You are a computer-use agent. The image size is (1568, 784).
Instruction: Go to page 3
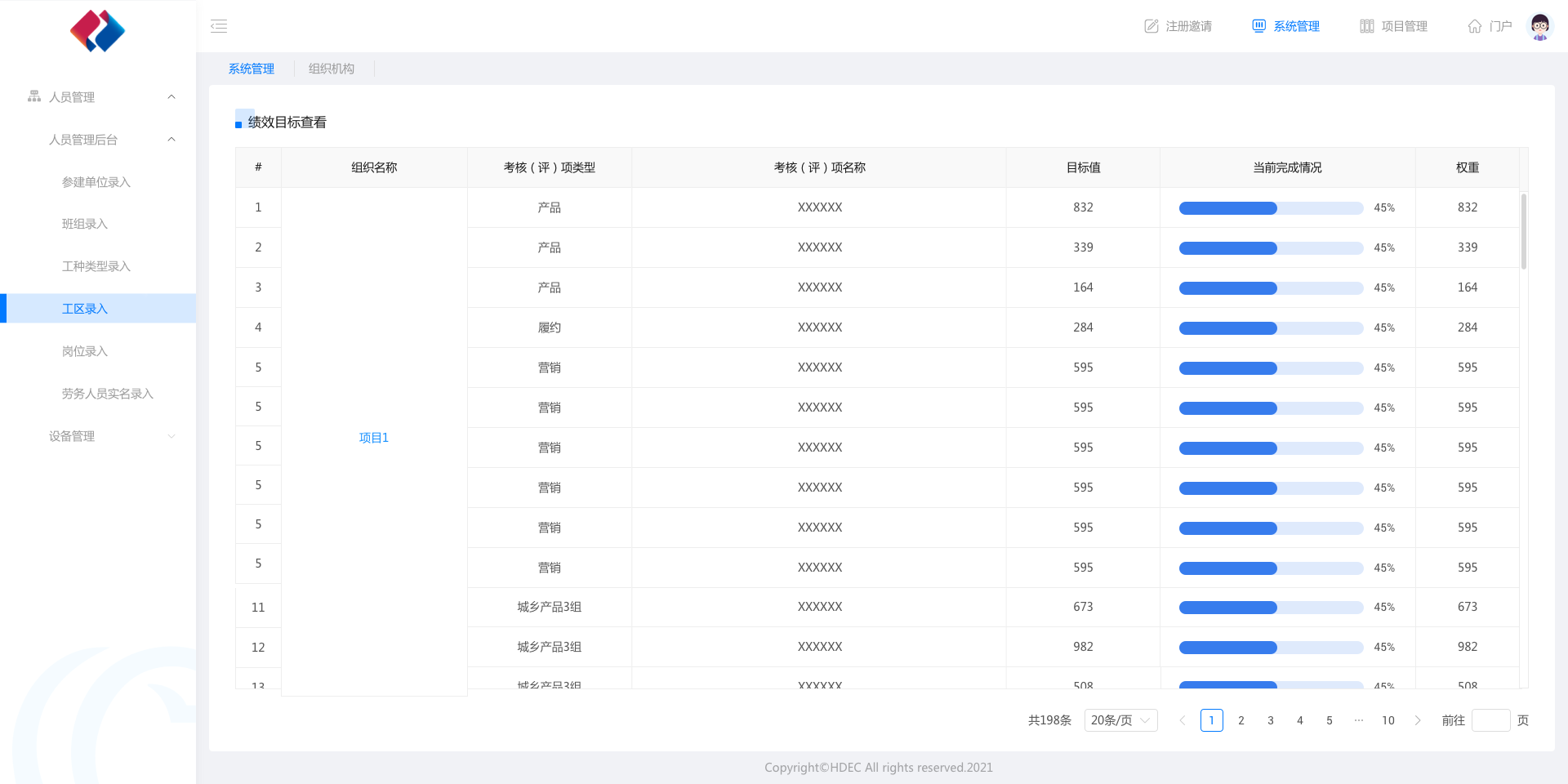(1271, 720)
